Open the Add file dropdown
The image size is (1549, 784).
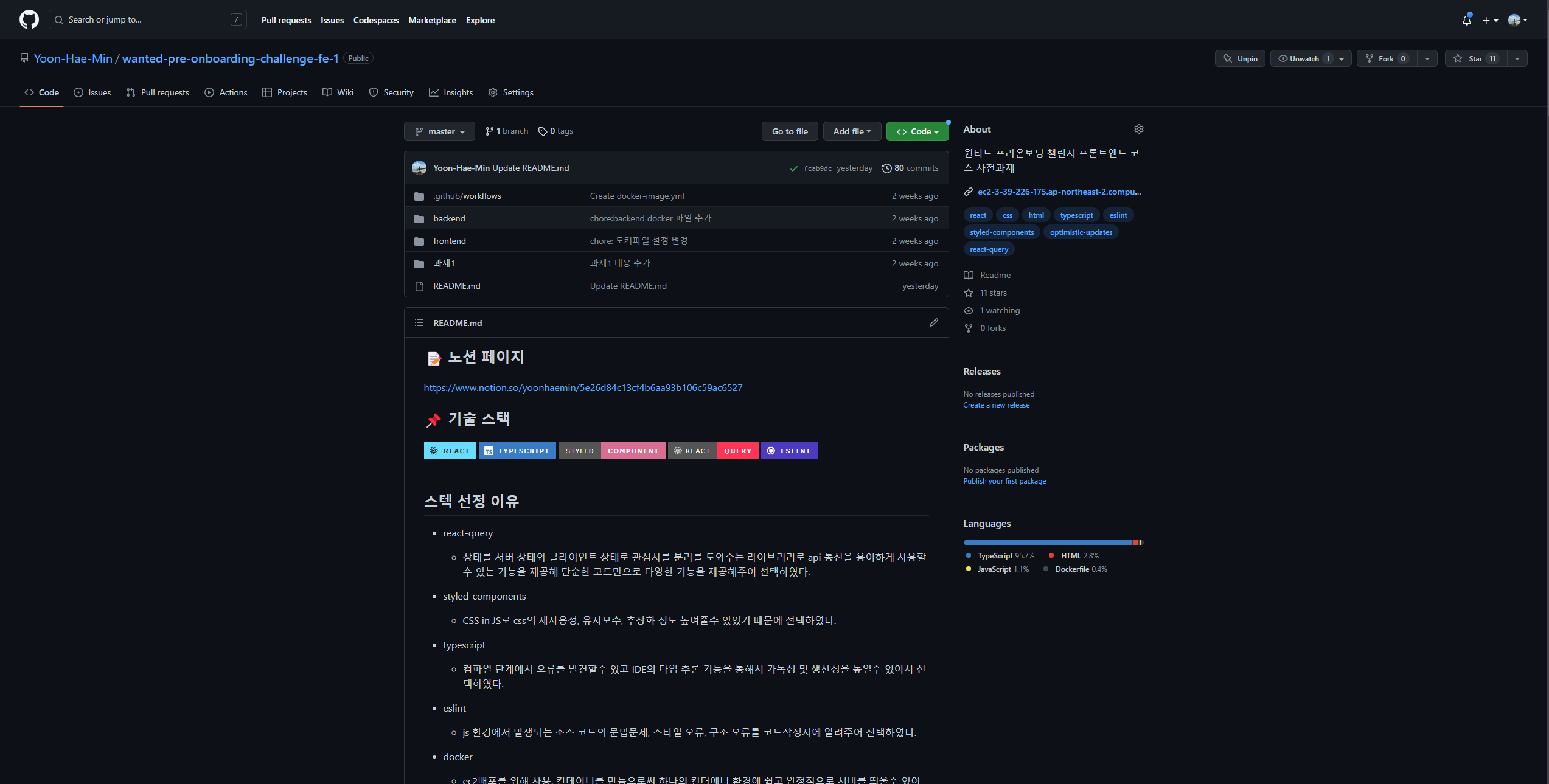click(851, 131)
